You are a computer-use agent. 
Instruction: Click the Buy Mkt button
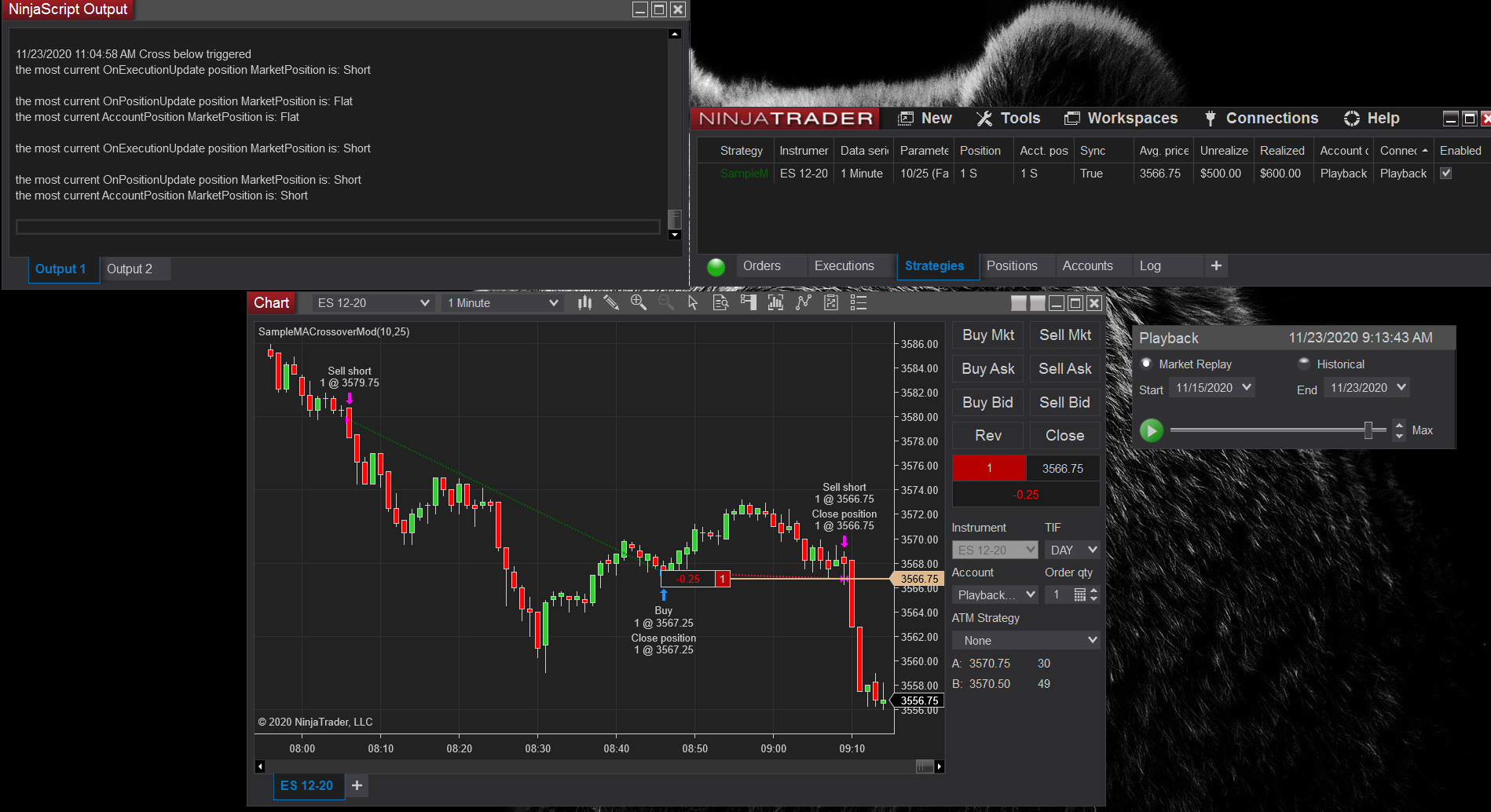pos(988,335)
